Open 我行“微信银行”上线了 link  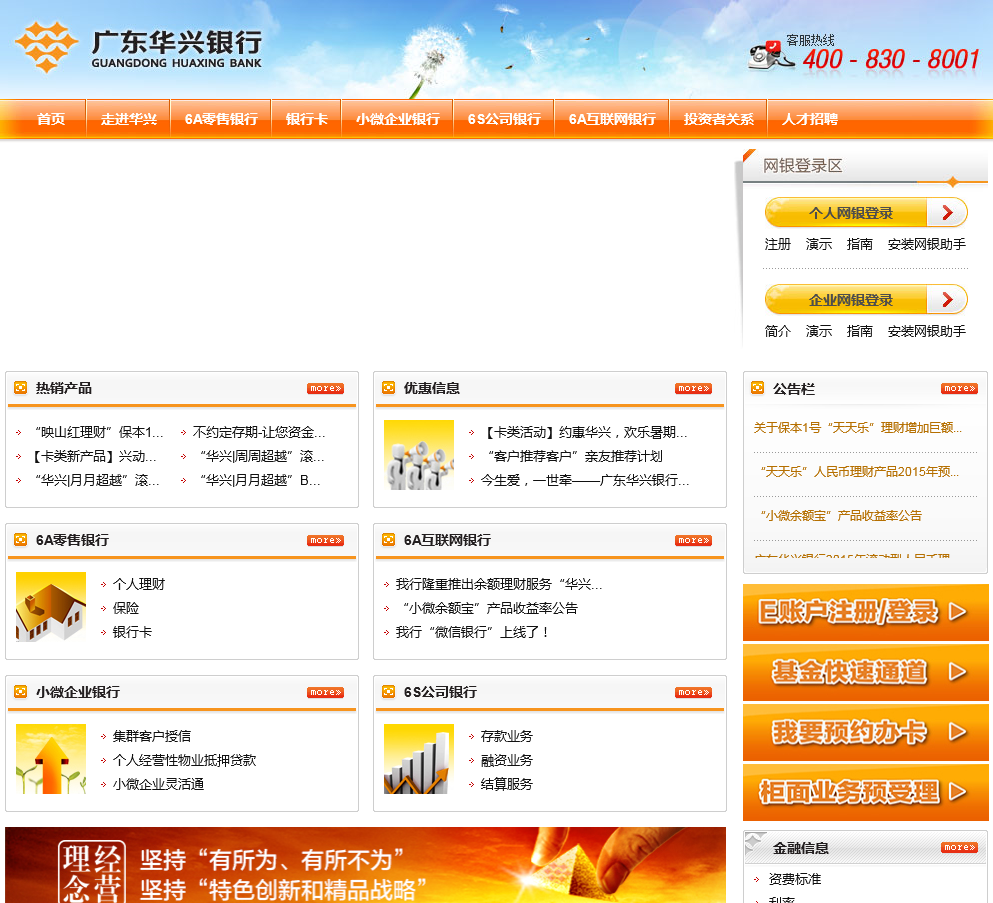coord(472,632)
